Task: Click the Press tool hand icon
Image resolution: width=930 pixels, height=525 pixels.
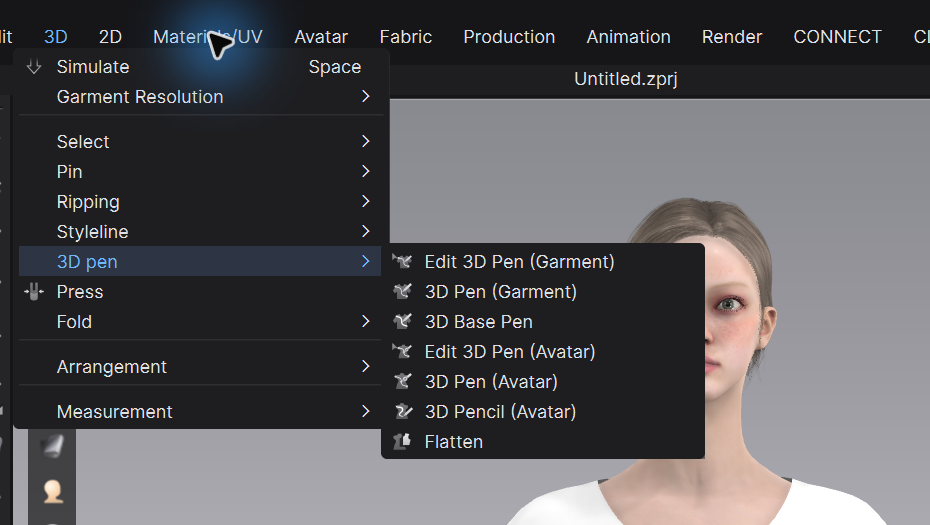Action: pyautogui.click(x=34, y=292)
